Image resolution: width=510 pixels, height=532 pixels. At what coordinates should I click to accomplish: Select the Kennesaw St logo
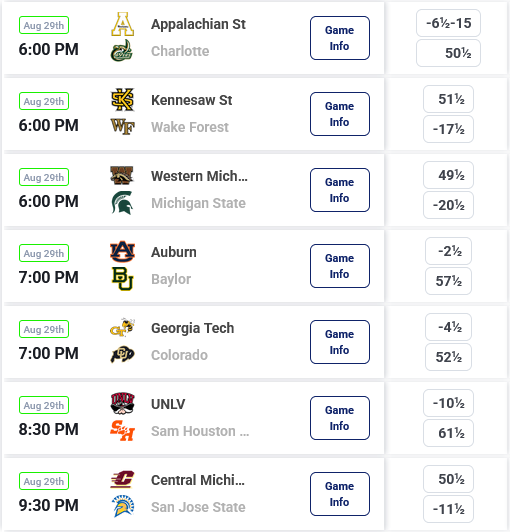click(x=122, y=100)
